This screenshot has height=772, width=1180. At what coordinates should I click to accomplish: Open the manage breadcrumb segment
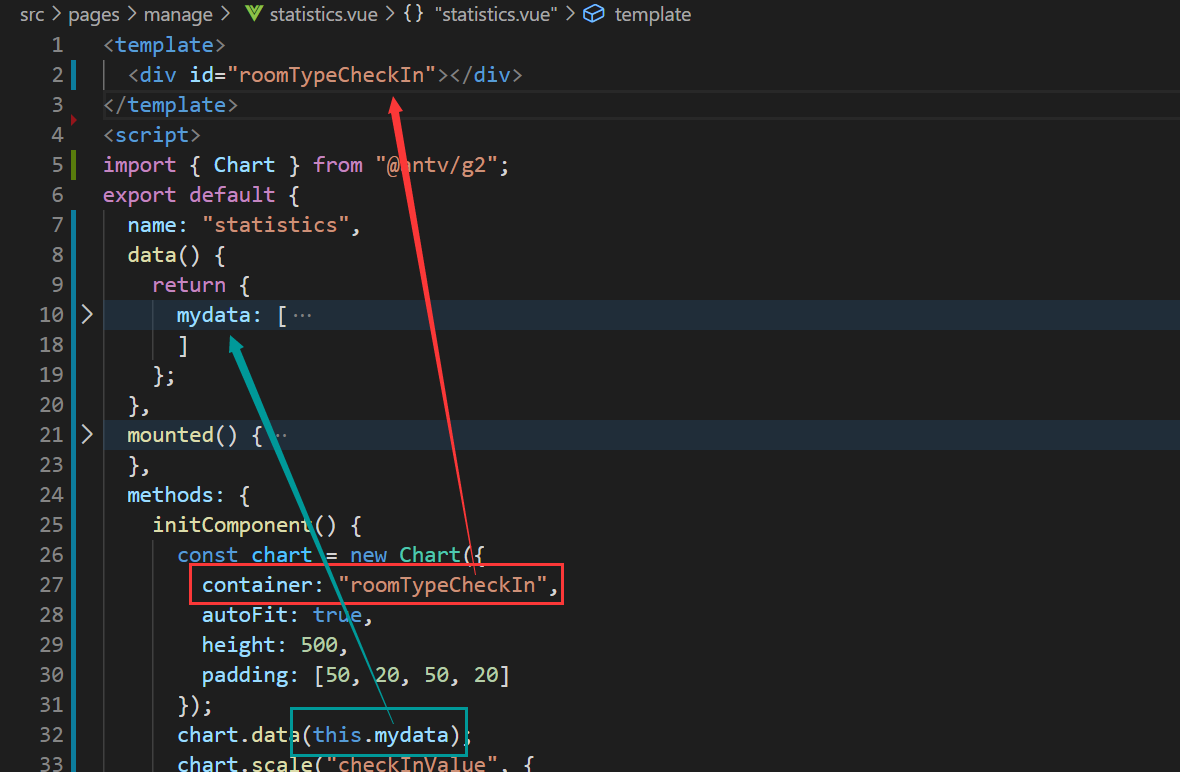[178, 14]
